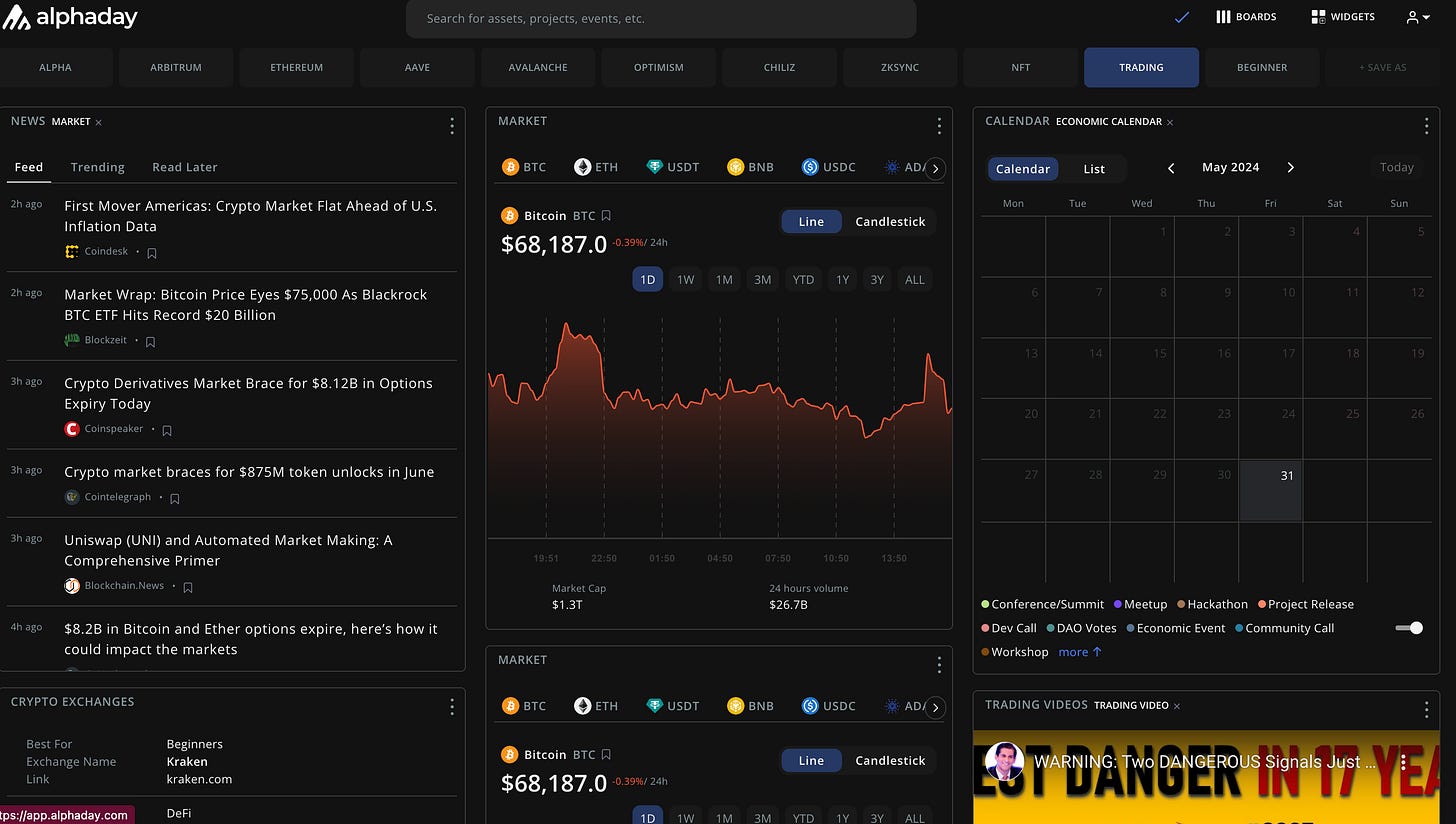
Task: Select the NFT board tab
Action: 1020,67
